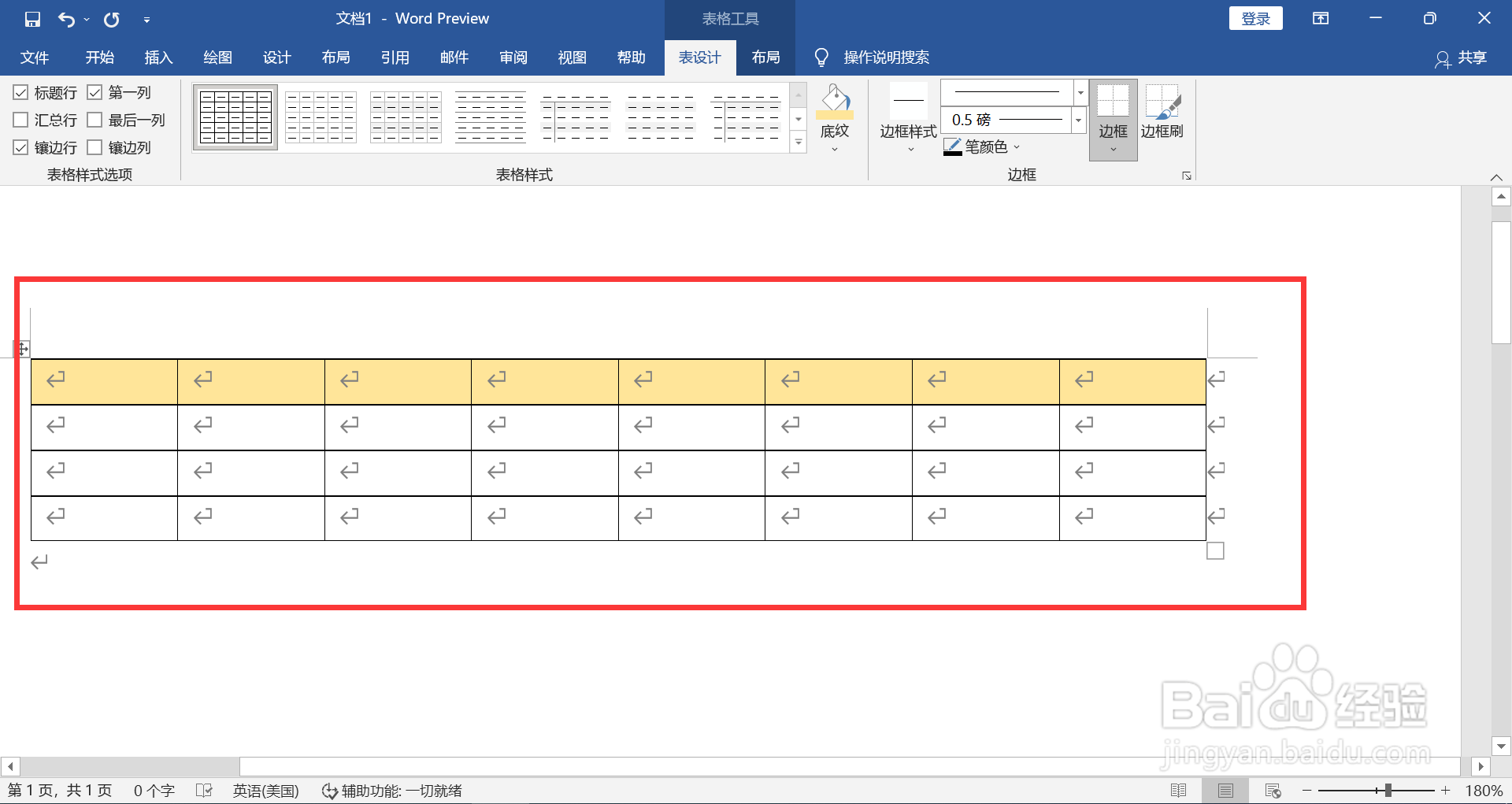Undo the last action
This screenshot has width=1512, height=804.
point(68,18)
